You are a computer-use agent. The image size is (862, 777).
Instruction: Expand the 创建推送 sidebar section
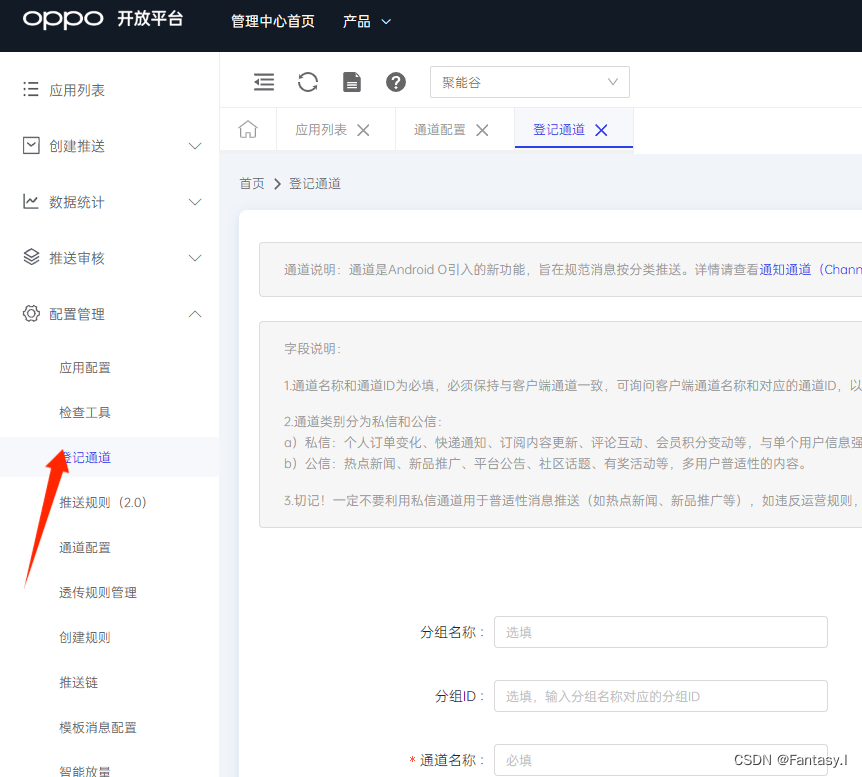(195, 145)
